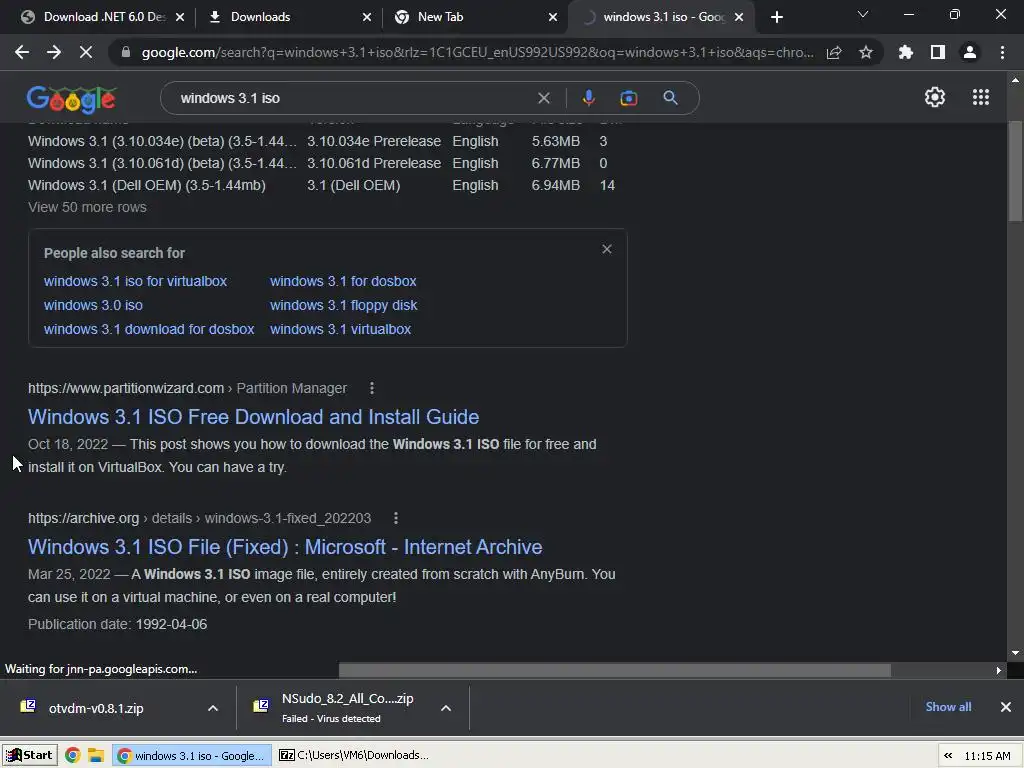Click the share page icon in address bar

[x=834, y=53]
